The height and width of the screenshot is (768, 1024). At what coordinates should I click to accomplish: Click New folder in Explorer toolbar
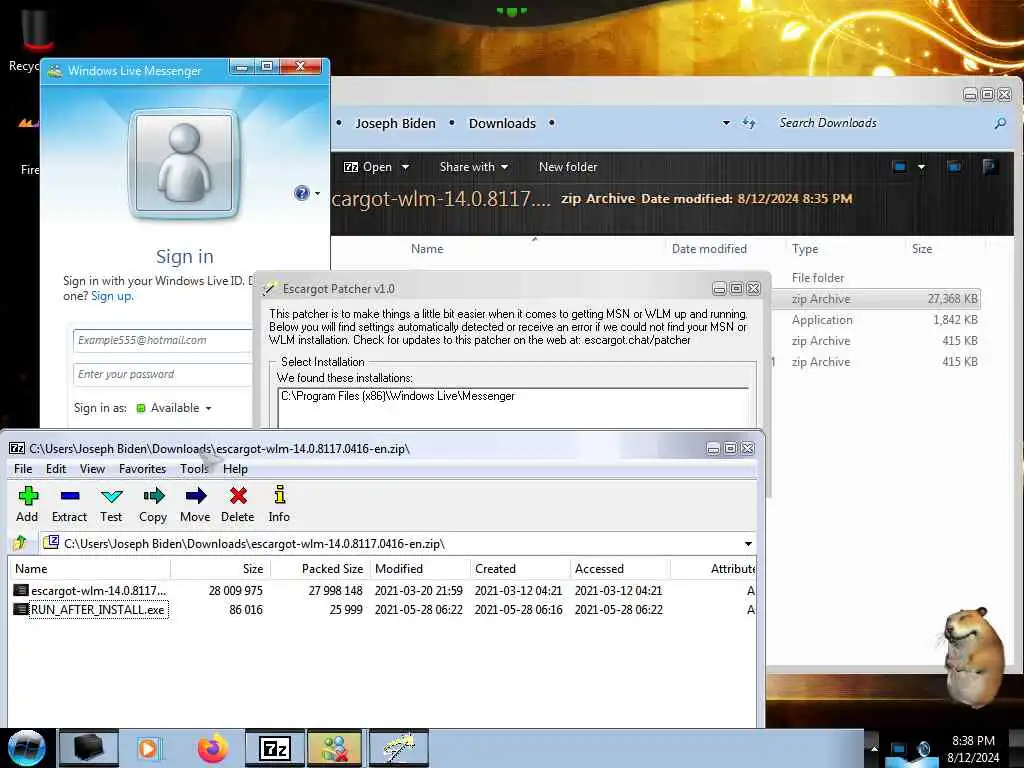click(x=568, y=167)
